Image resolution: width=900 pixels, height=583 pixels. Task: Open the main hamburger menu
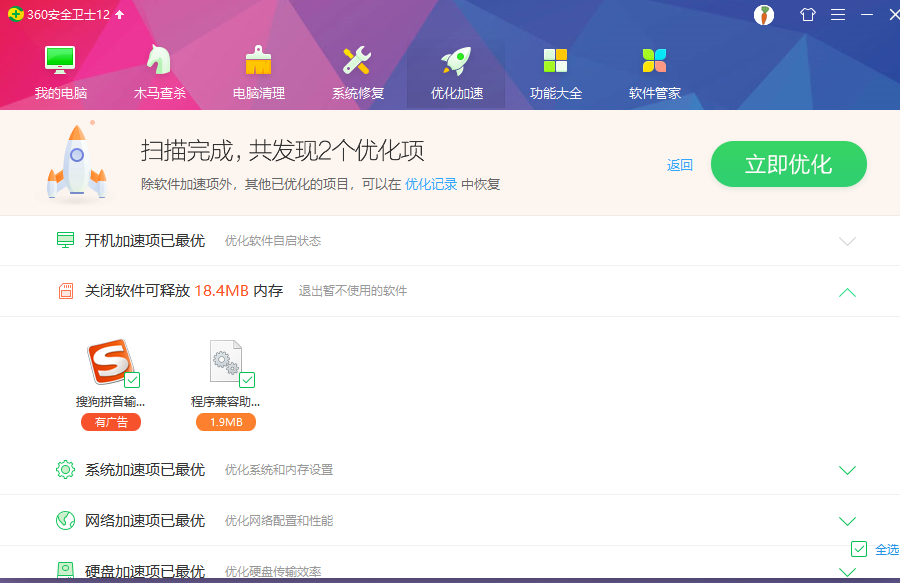[838, 14]
